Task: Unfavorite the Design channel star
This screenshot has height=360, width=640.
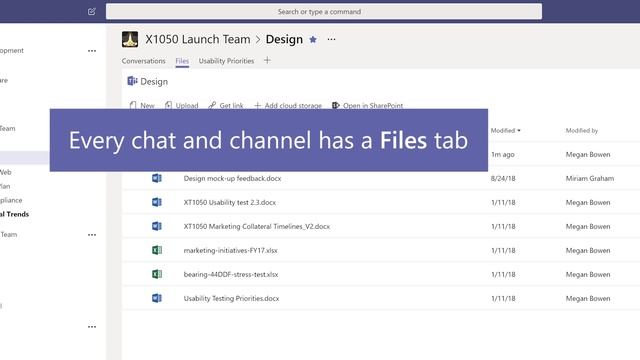Action: (313, 39)
